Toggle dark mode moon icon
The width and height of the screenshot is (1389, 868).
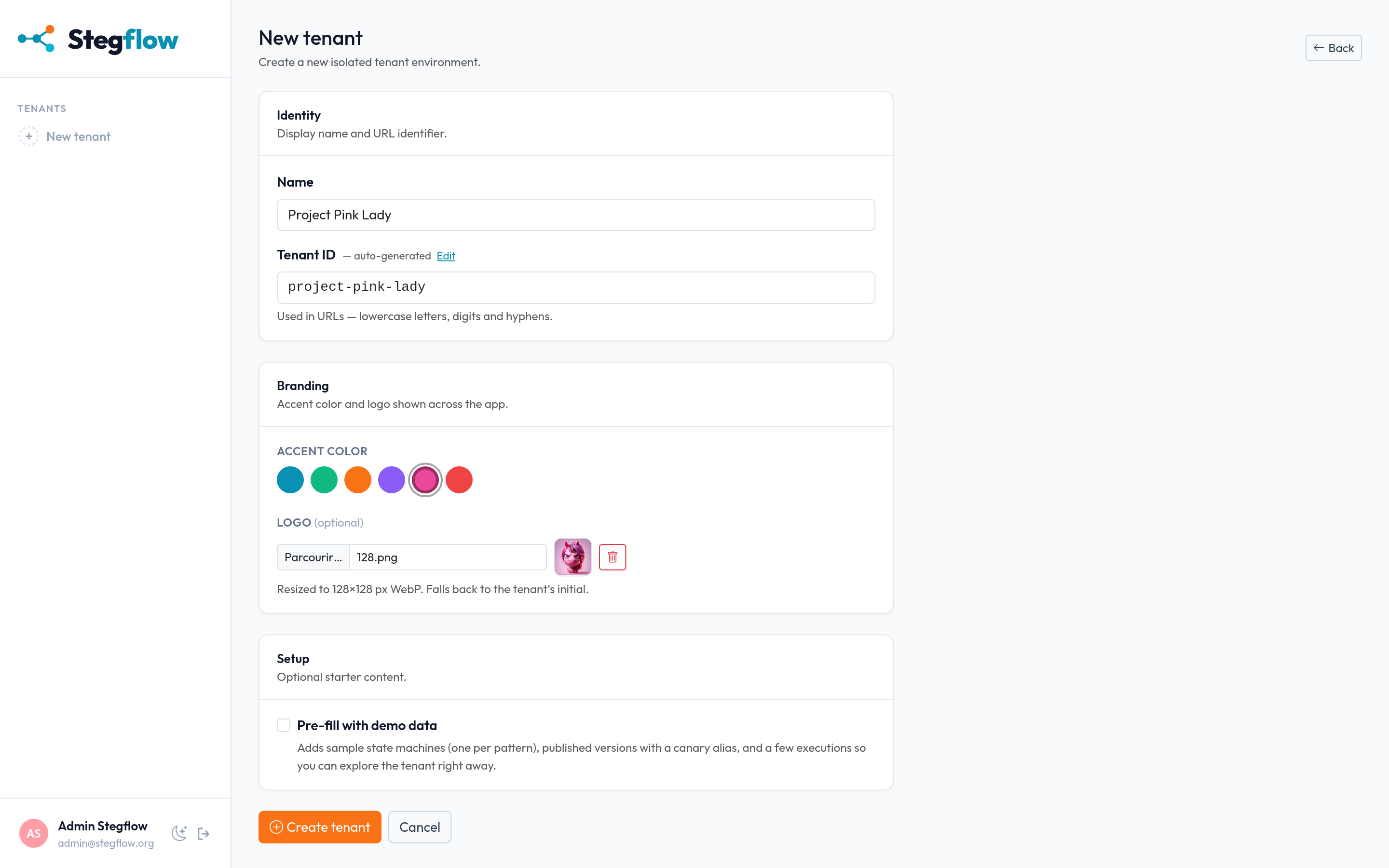(179, 833)
